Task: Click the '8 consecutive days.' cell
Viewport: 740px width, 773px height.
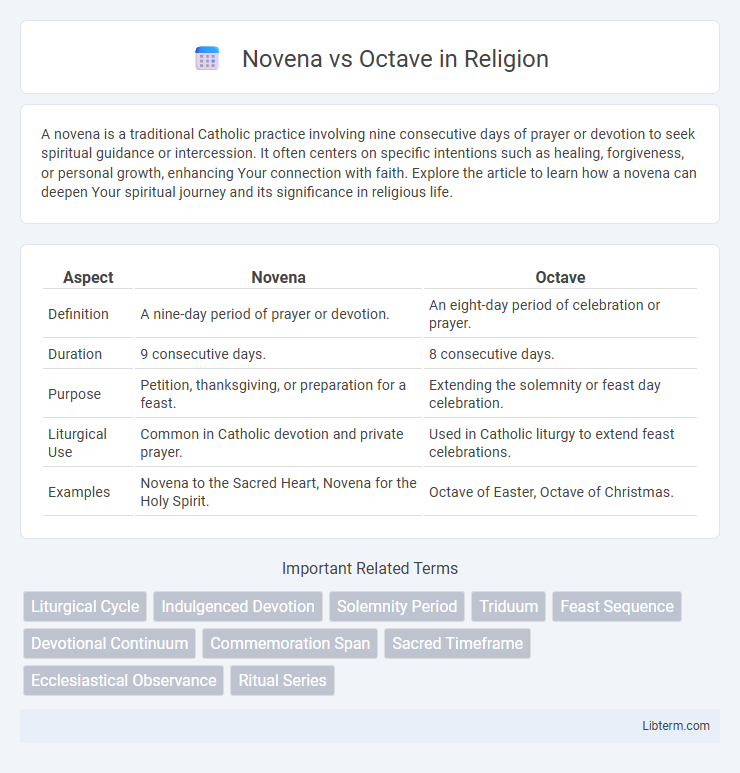Action: [x=560, y=354]
